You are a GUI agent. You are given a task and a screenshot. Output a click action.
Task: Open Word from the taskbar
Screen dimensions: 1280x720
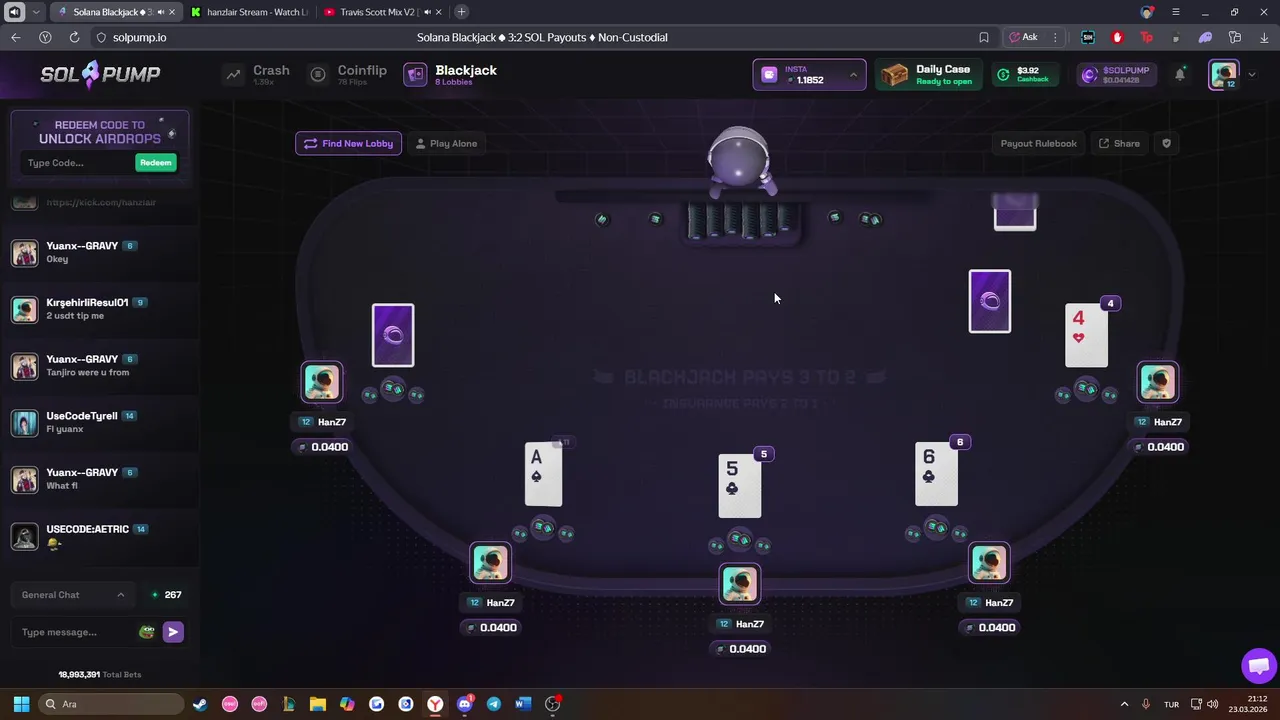click(x=522, y=704)
